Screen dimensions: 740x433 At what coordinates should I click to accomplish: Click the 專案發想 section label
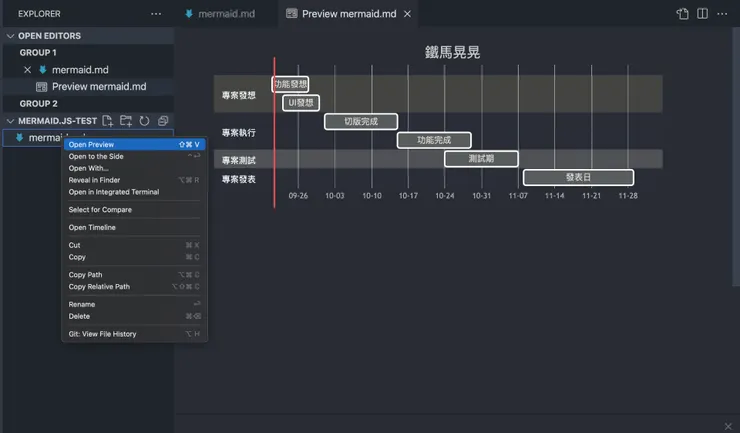coord(239,95)
